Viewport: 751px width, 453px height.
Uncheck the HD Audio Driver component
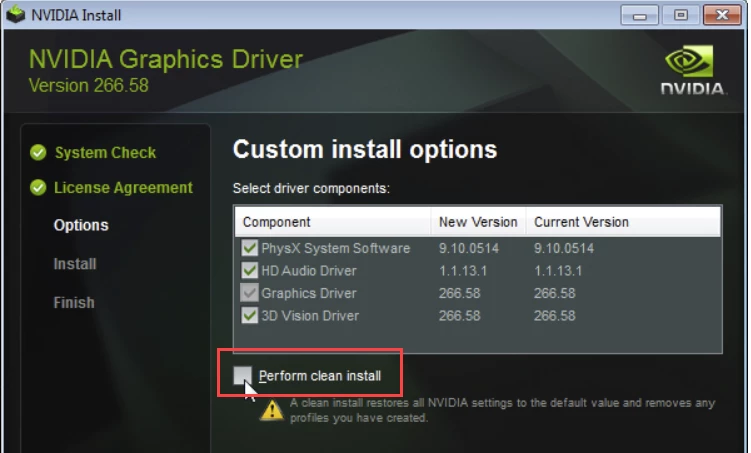[250, 271]
